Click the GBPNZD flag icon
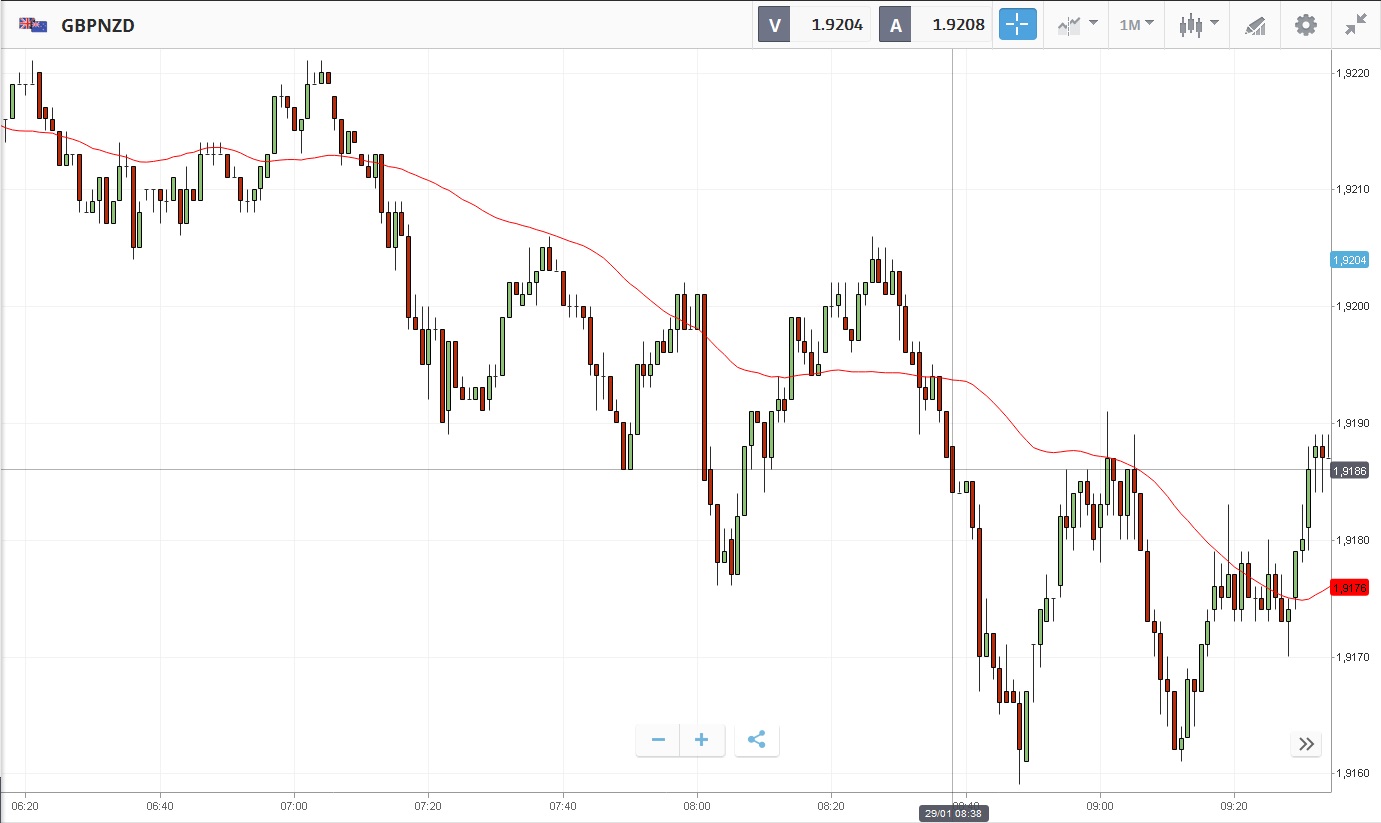The image size is (1381, 823). point(33,25)
